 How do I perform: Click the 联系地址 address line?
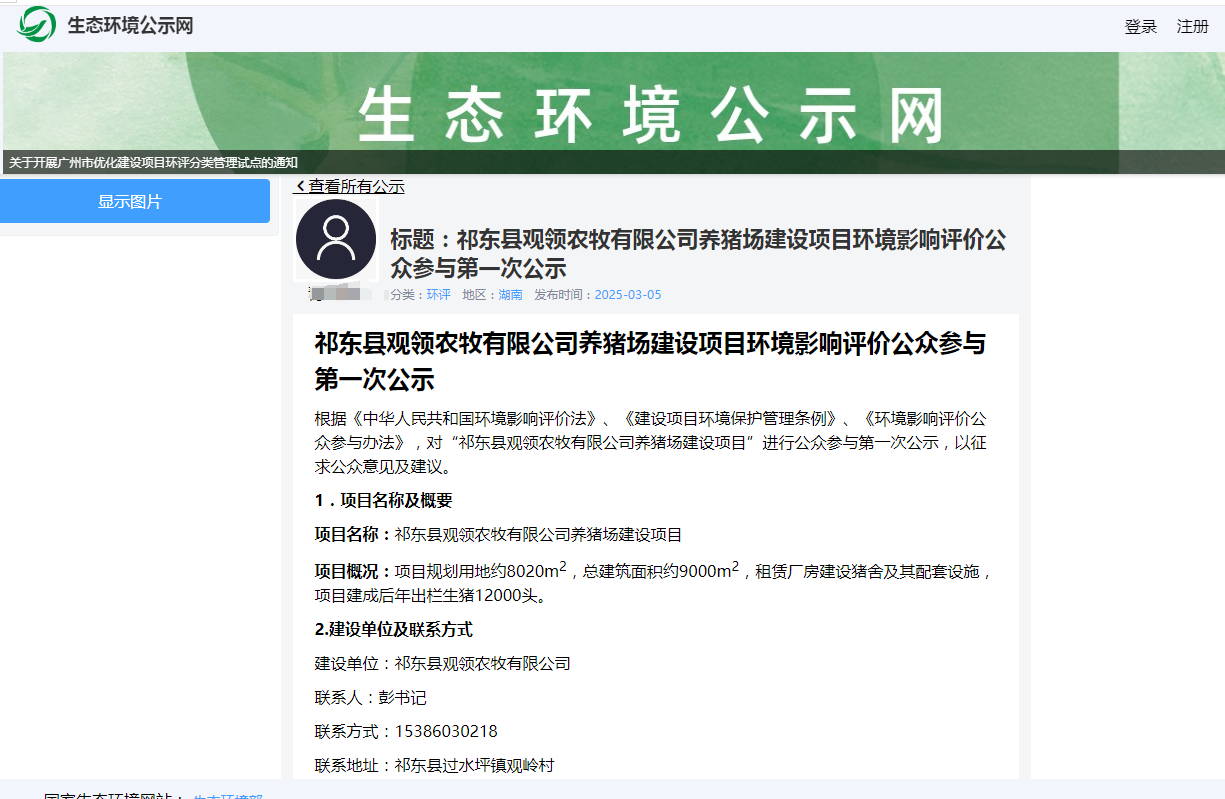tap(434, 765)
